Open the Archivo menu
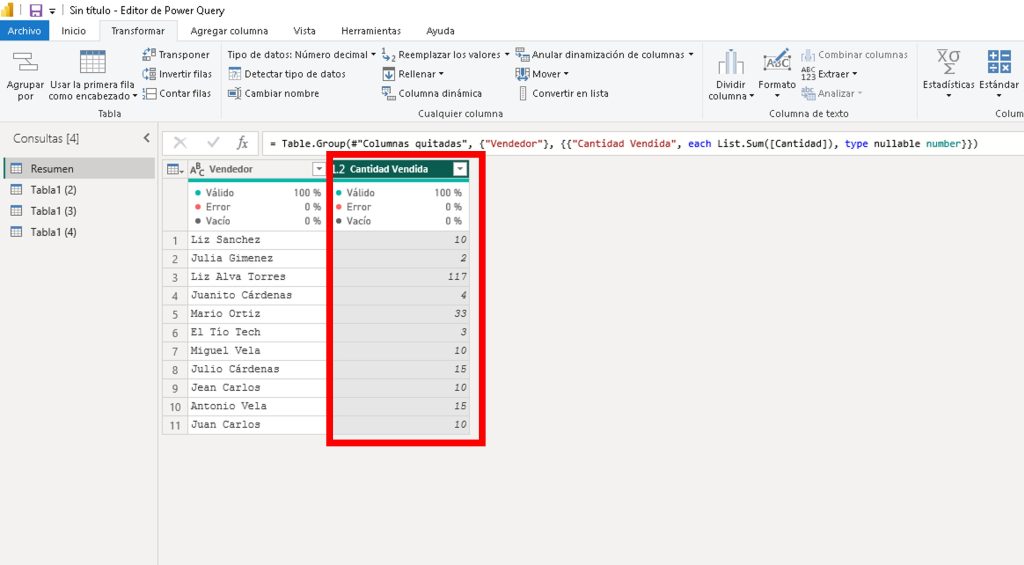1024x565 pixels. pyautogui.click(x=24, y=31)
